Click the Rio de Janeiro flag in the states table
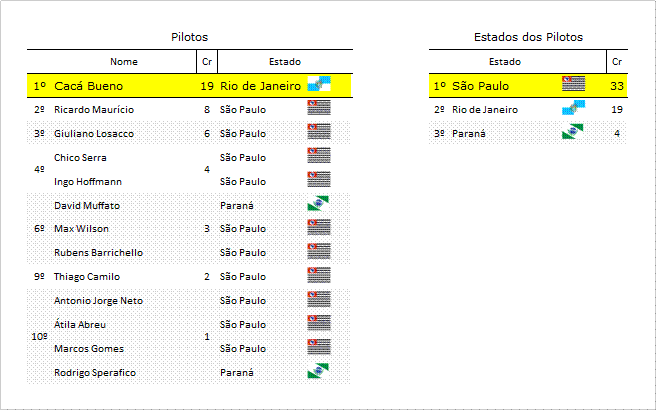The height and width of the screenshot is (411, 656). pyautogui.click(x=573, y=108)
